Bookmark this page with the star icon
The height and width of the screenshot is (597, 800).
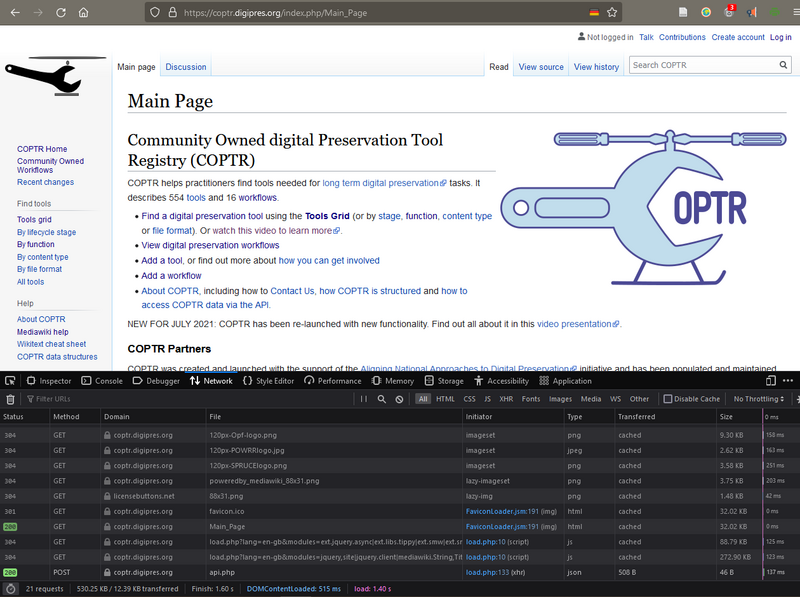tap(612, 12)
